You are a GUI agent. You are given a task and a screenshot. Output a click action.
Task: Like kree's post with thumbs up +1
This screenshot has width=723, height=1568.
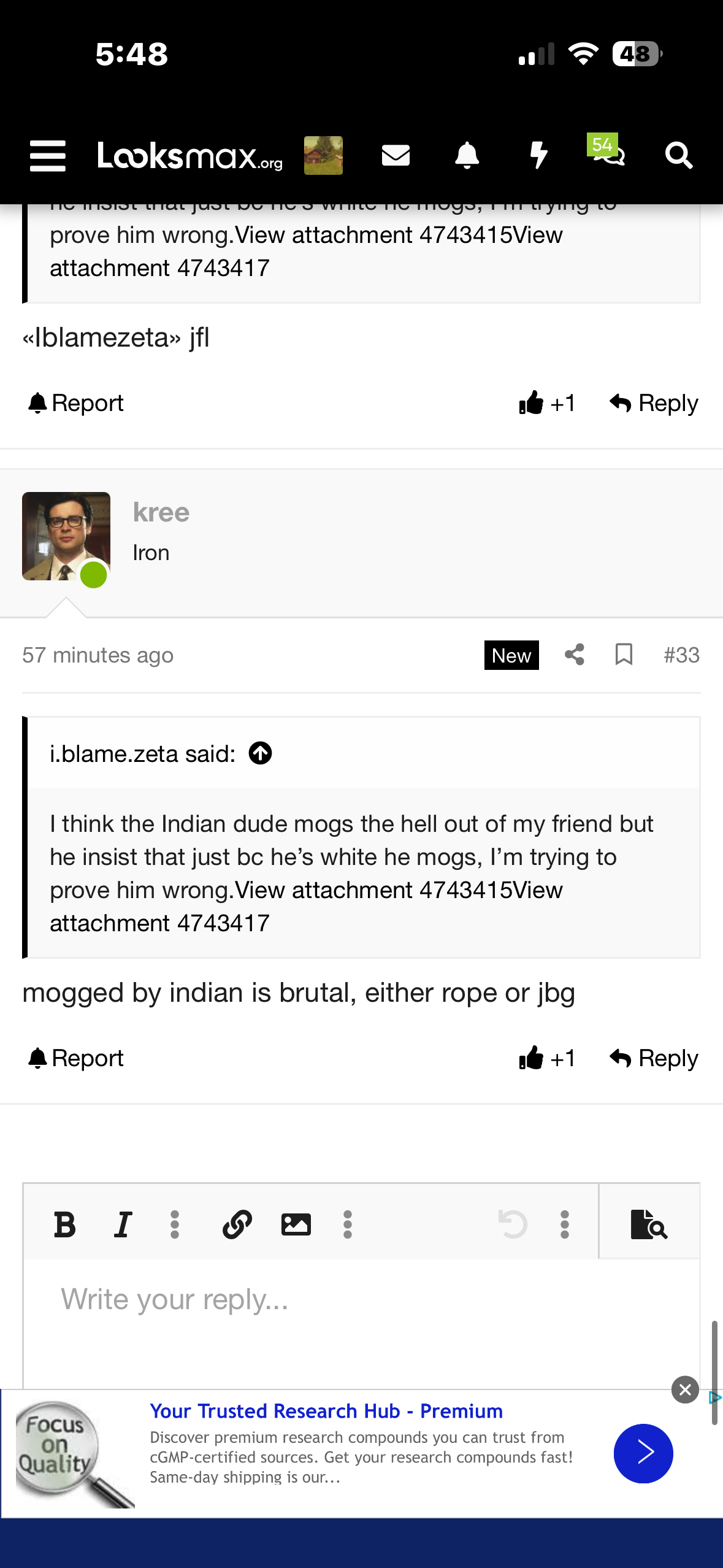(546, 1058)
